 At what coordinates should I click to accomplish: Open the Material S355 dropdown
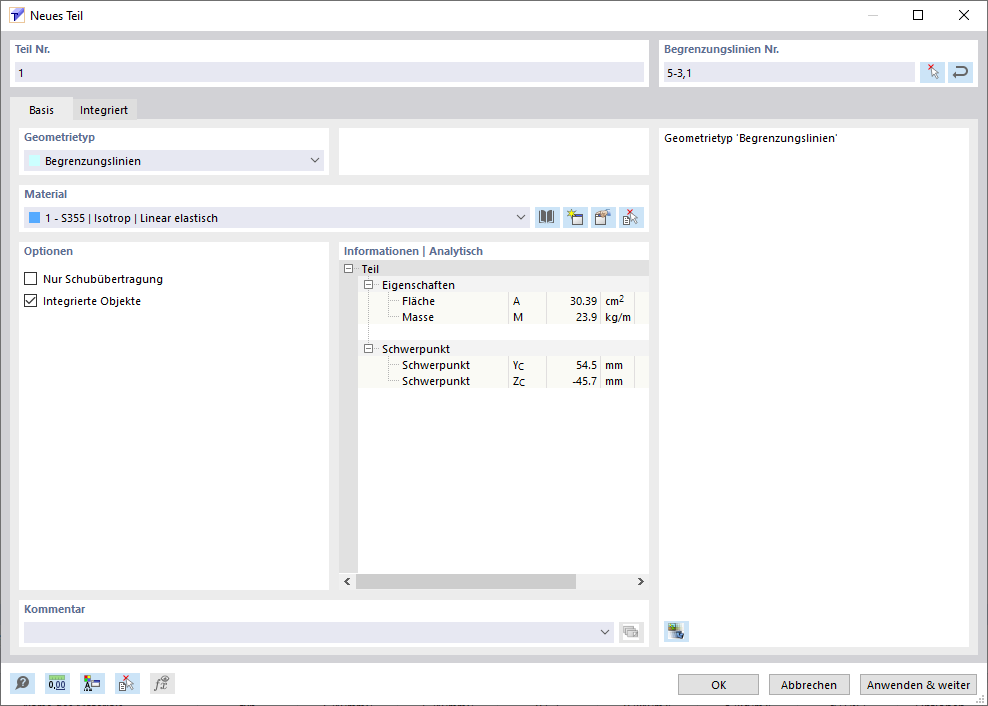point(277,217)
